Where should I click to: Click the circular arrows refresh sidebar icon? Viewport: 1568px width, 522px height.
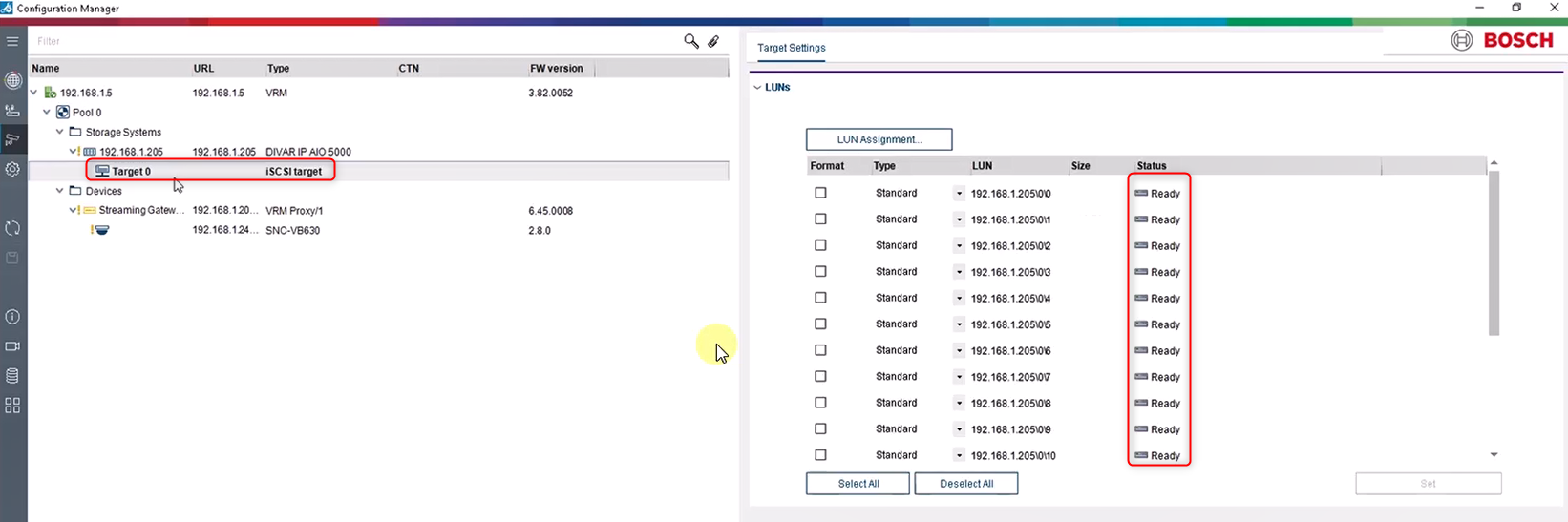point(12,228)
